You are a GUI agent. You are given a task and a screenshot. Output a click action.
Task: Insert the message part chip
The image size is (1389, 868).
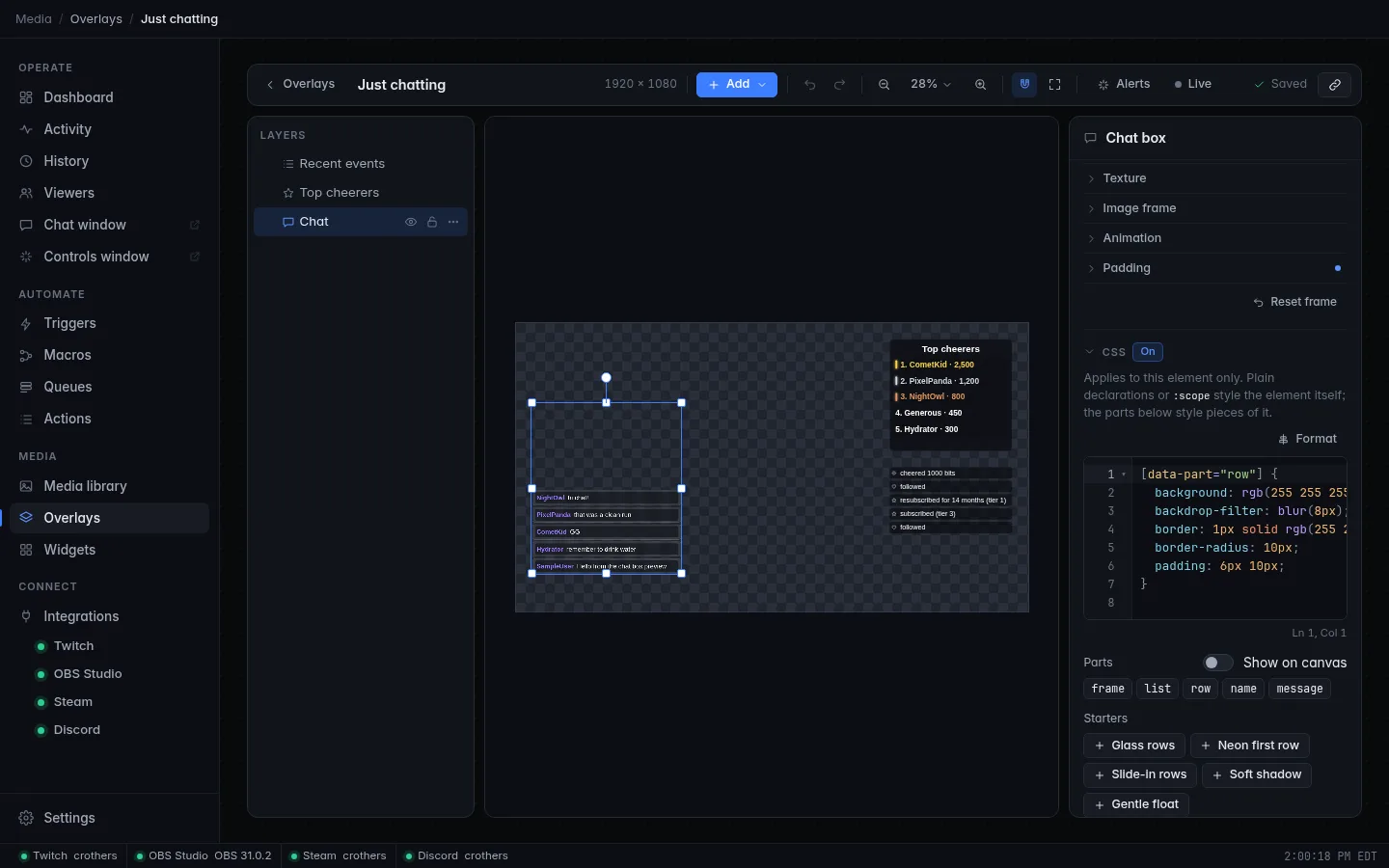coord(1300,689)
